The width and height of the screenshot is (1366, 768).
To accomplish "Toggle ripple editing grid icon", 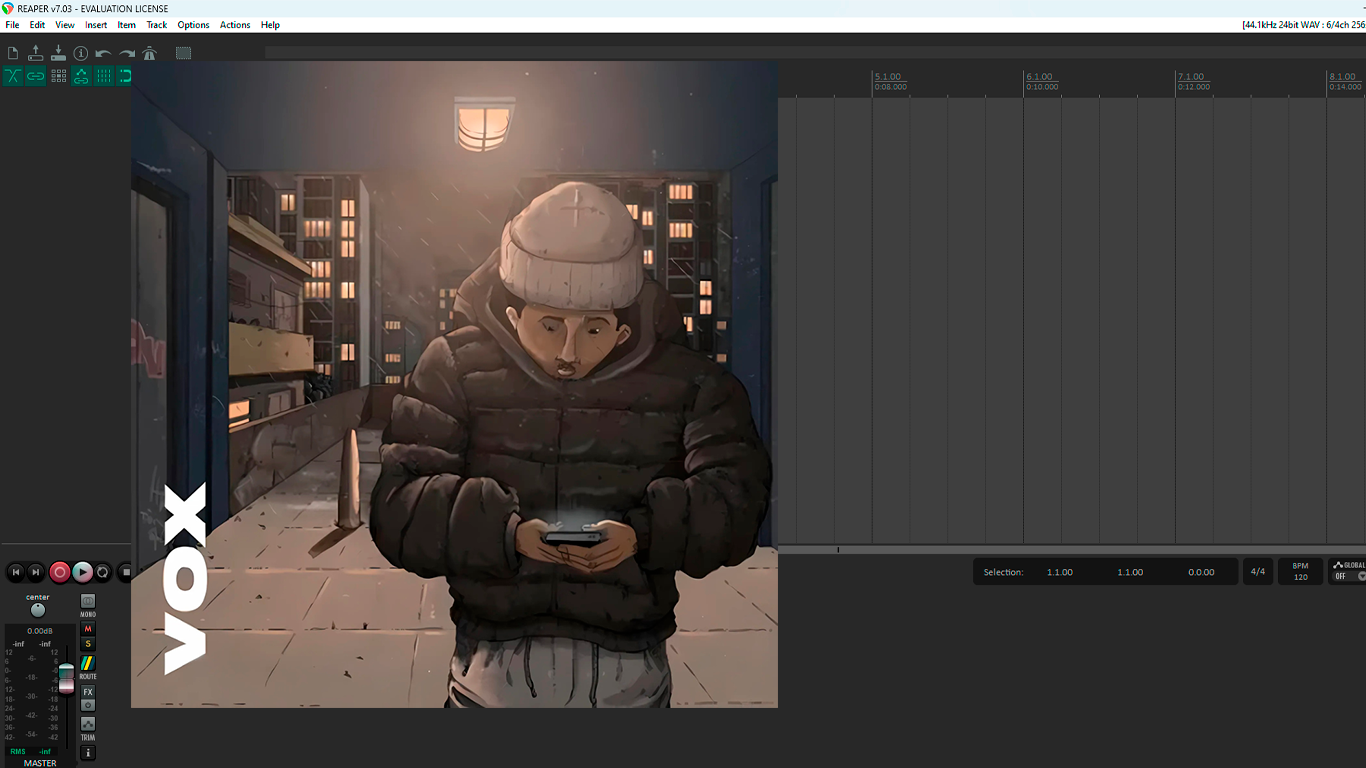I will click(59, 76).
